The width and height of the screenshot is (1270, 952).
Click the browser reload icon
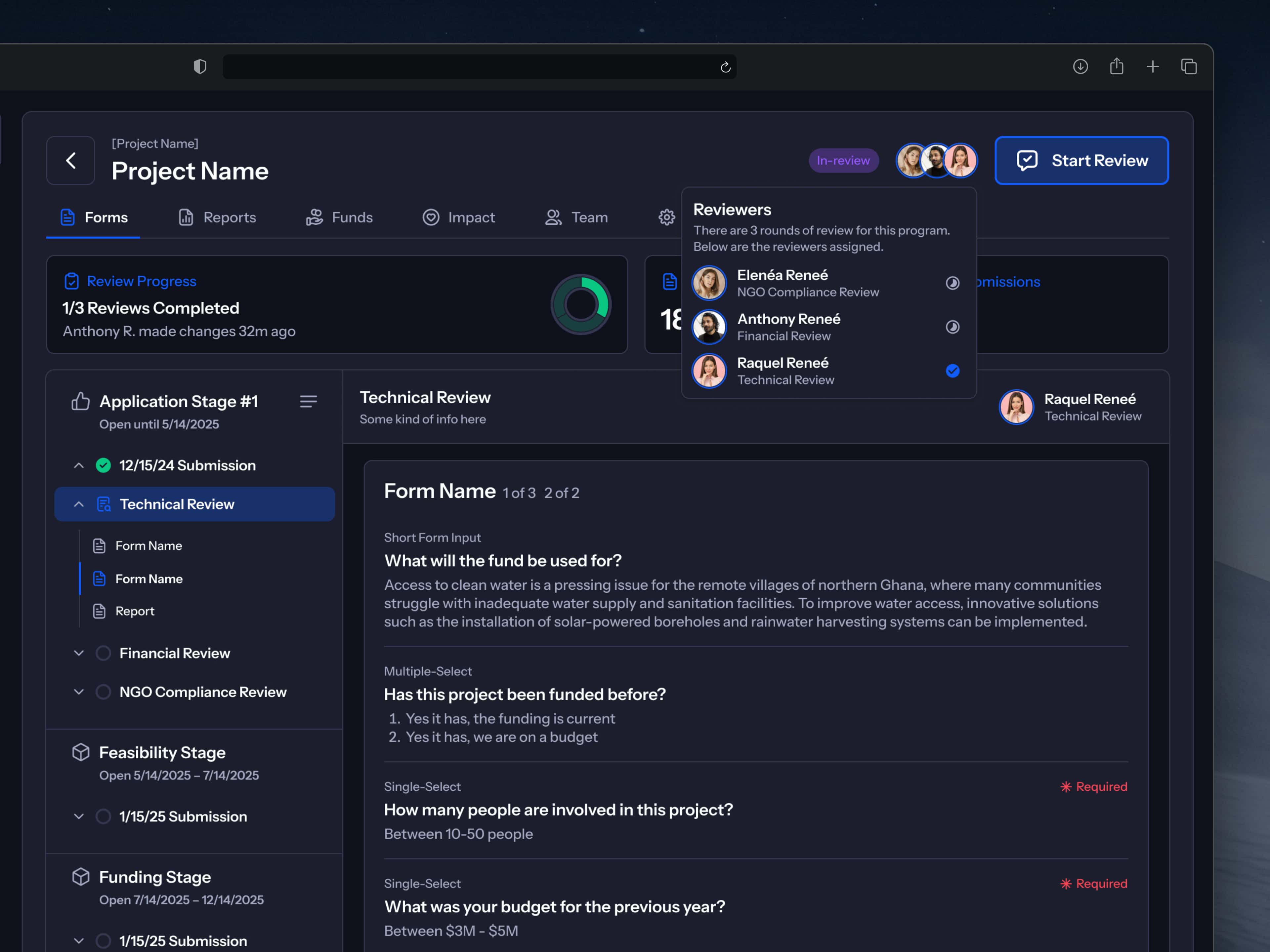[x=725, y=68]
